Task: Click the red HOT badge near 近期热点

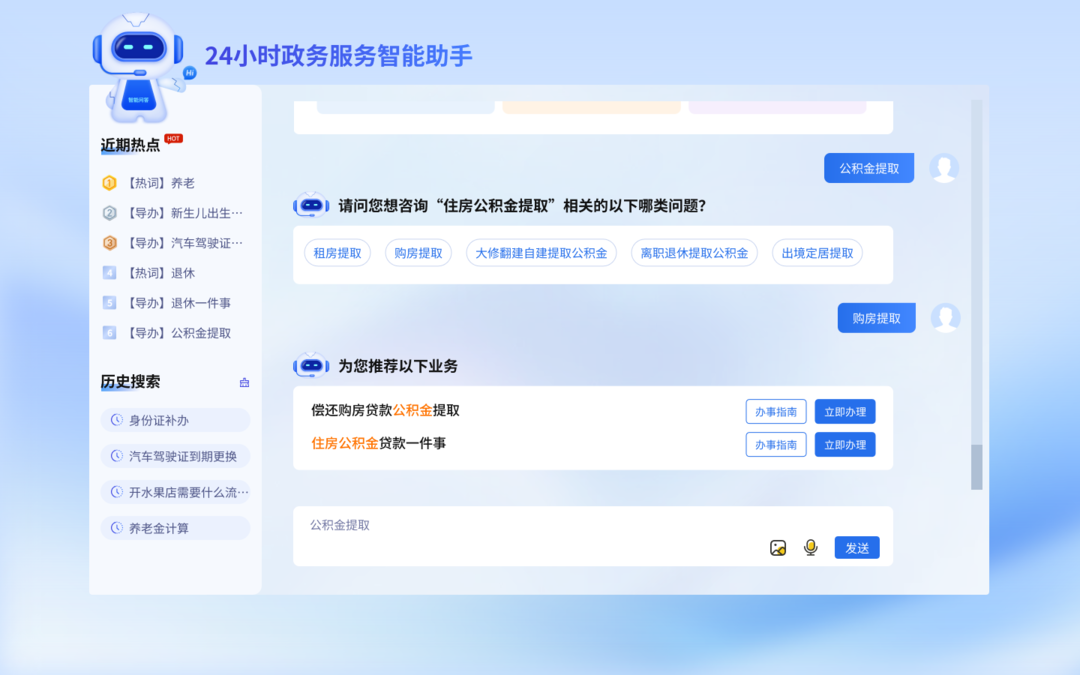Action: pos(174,139)
